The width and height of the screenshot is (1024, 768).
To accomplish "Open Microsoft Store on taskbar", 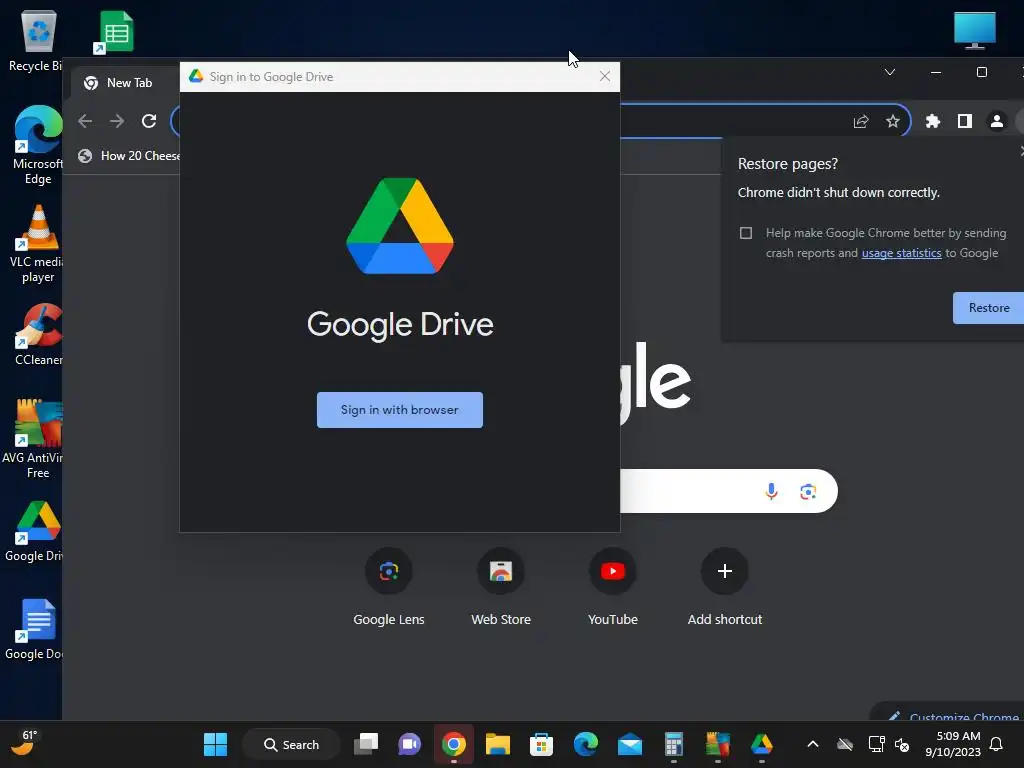I will tap(541, 744).
